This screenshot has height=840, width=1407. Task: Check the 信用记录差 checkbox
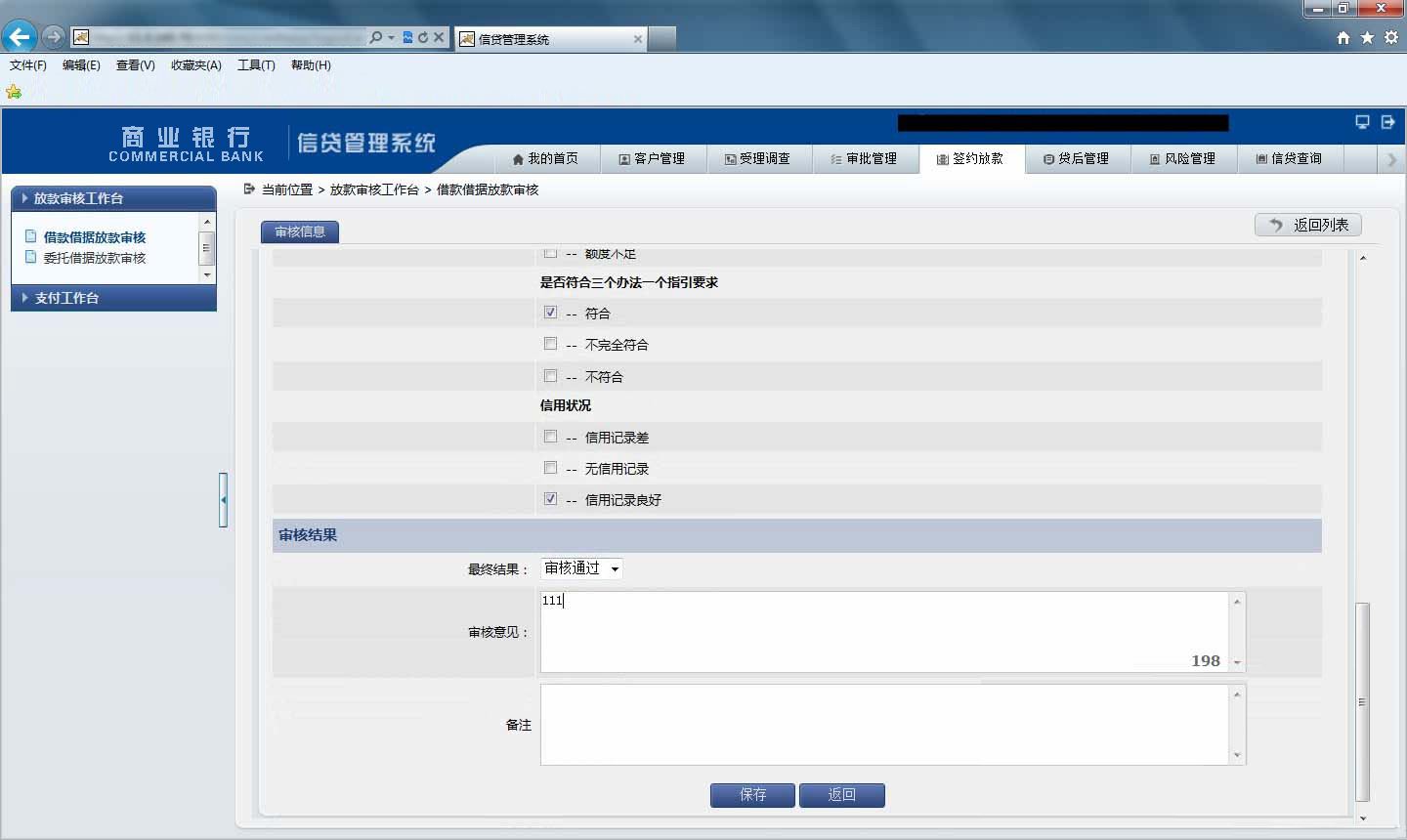point(550,437)
